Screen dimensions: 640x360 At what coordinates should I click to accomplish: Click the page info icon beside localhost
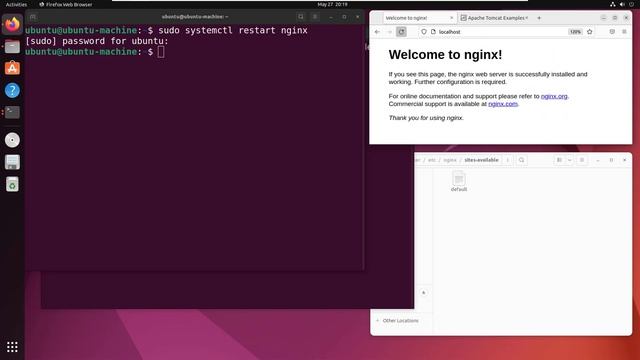tap(433, 32)
